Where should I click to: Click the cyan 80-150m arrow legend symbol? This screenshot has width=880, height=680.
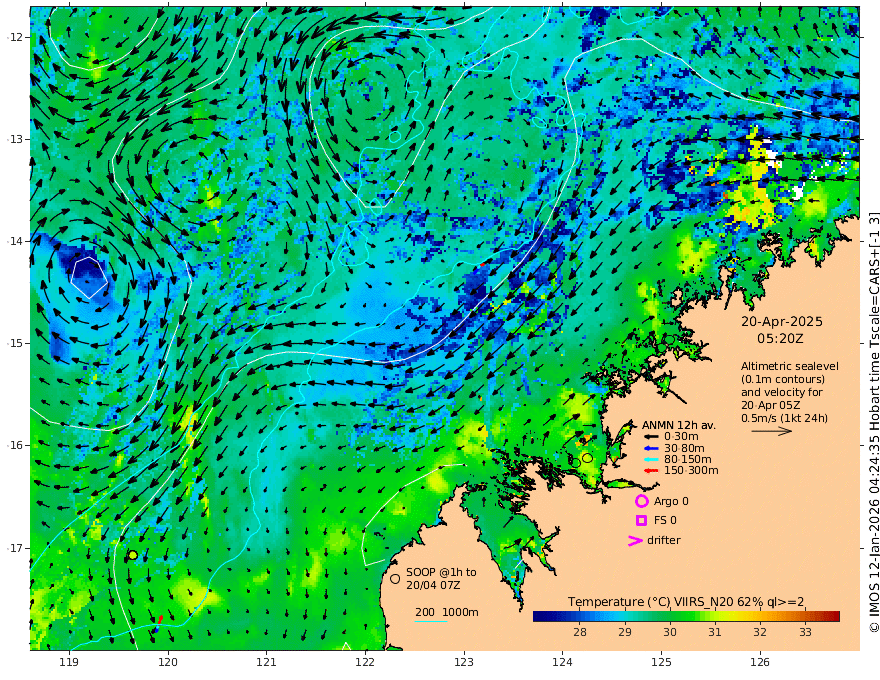coord(651,460)
